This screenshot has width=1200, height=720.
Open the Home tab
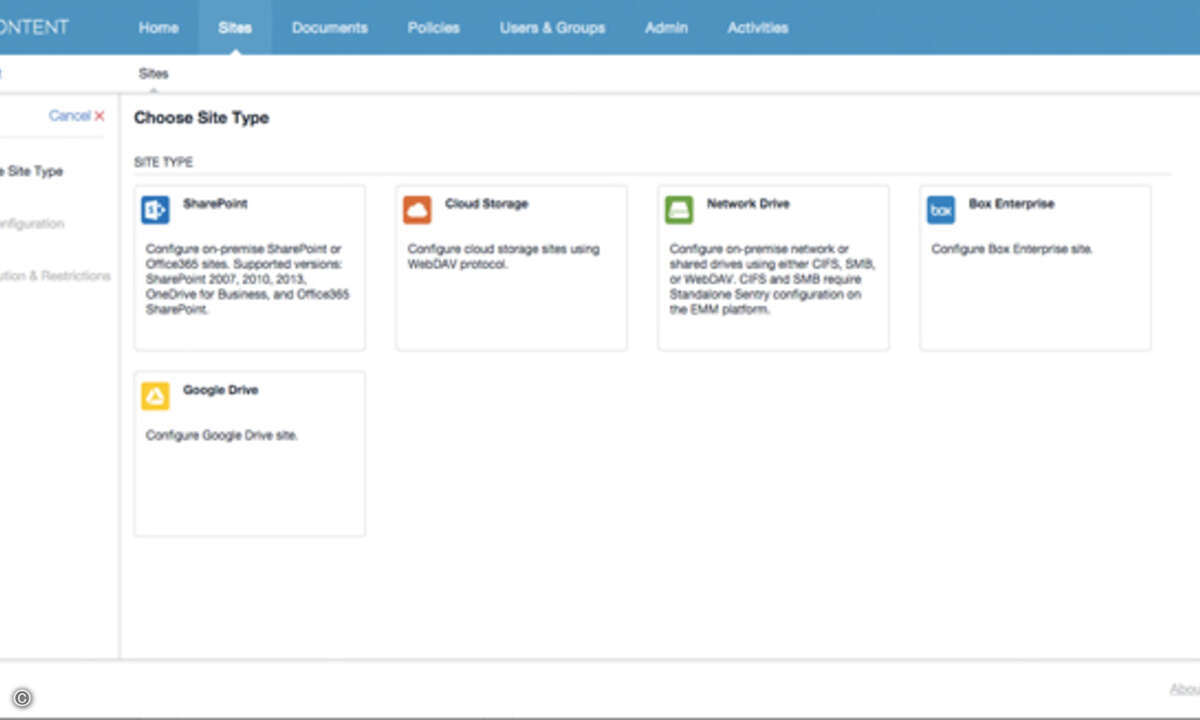[x=158, y=28]
